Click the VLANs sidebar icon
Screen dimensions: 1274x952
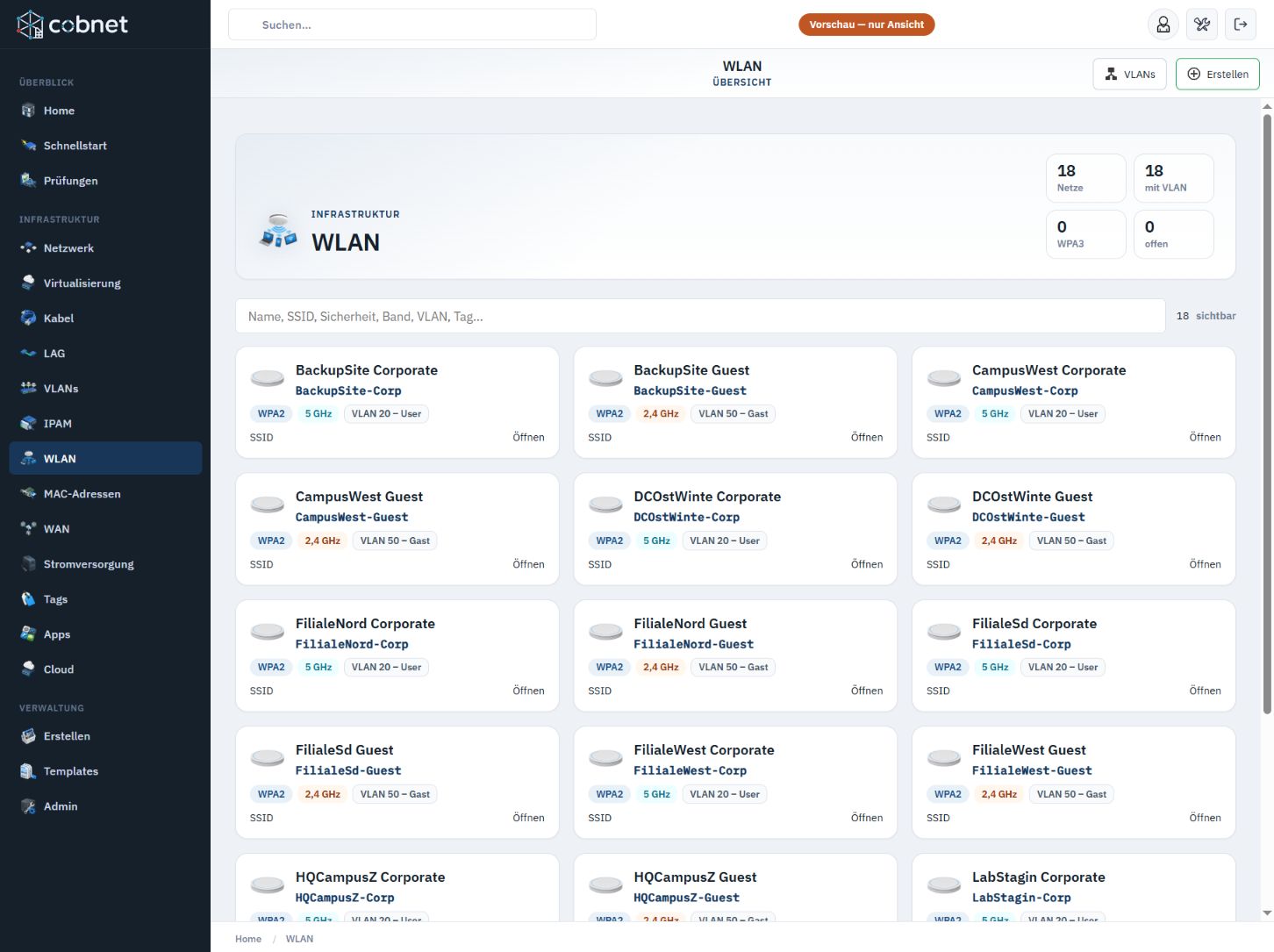(x=28, y=389)
